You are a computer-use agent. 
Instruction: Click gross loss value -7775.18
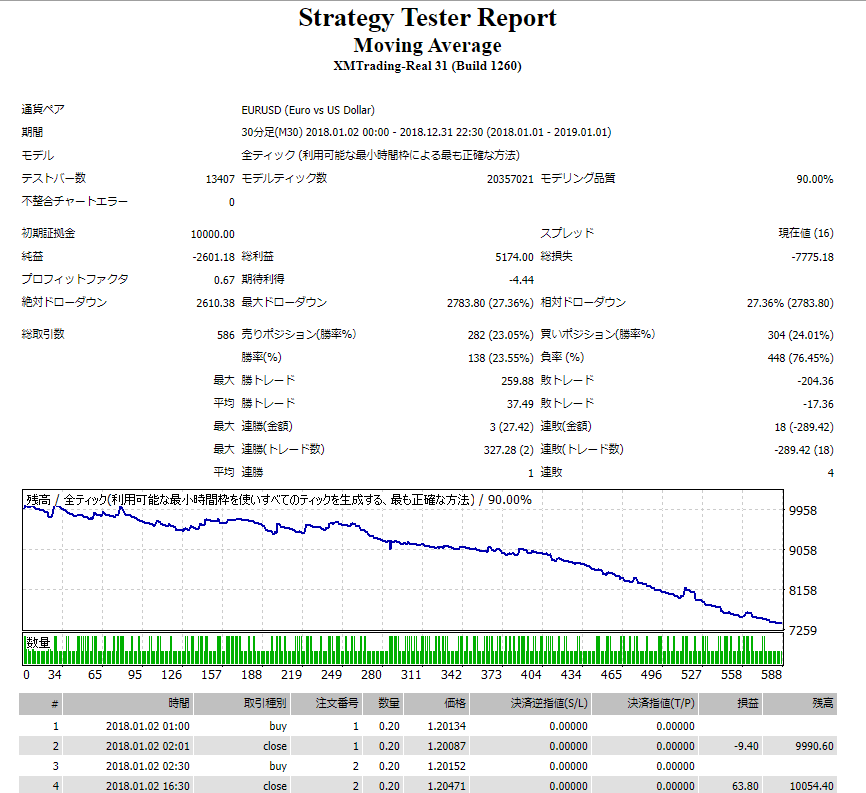coord(812,257)
